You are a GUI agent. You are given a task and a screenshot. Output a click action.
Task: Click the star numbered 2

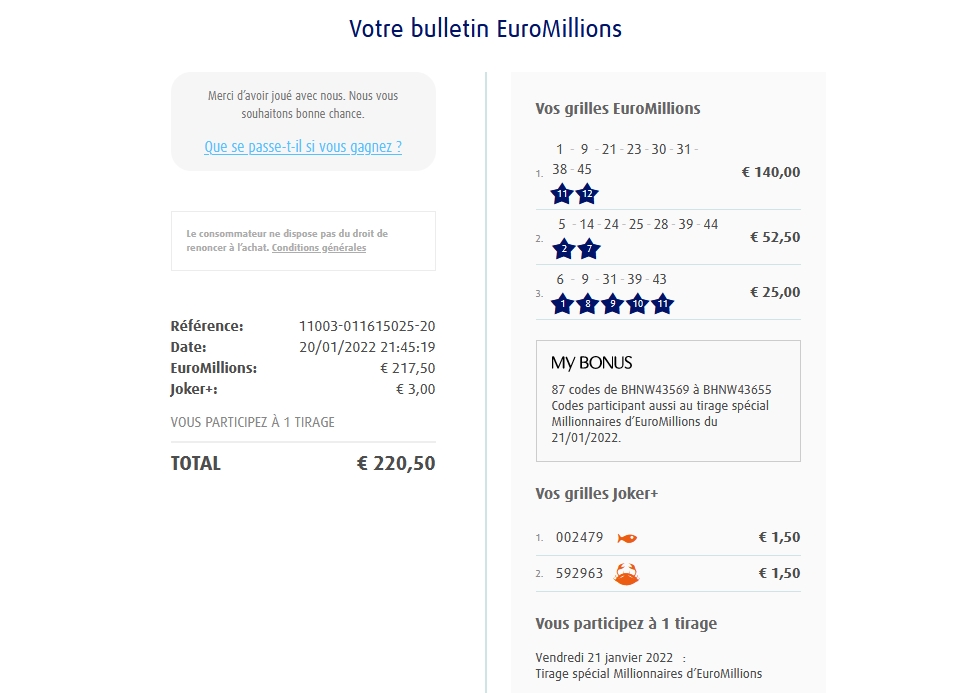tap(562, 249)
